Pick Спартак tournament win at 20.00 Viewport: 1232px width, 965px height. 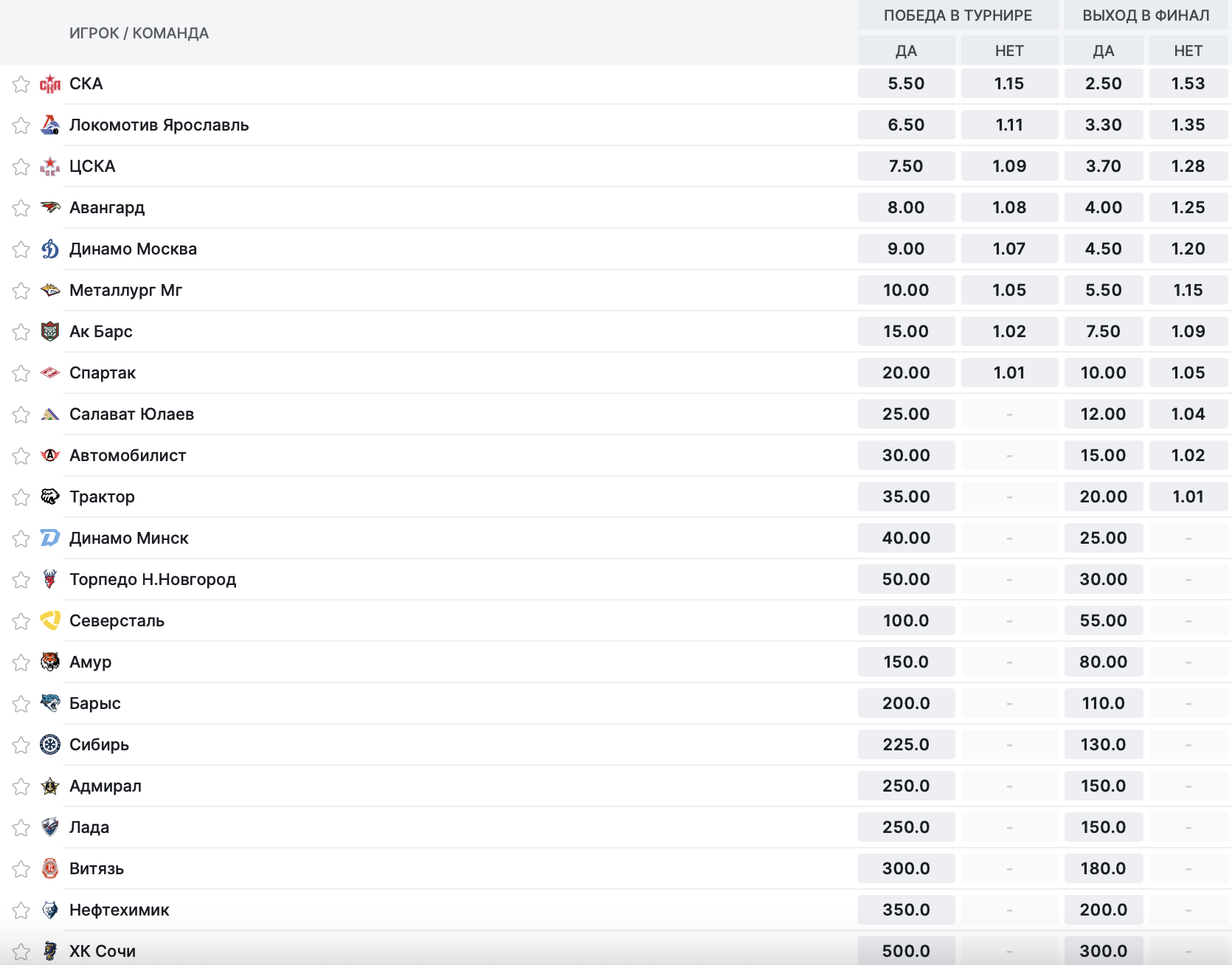click(907, 373)
